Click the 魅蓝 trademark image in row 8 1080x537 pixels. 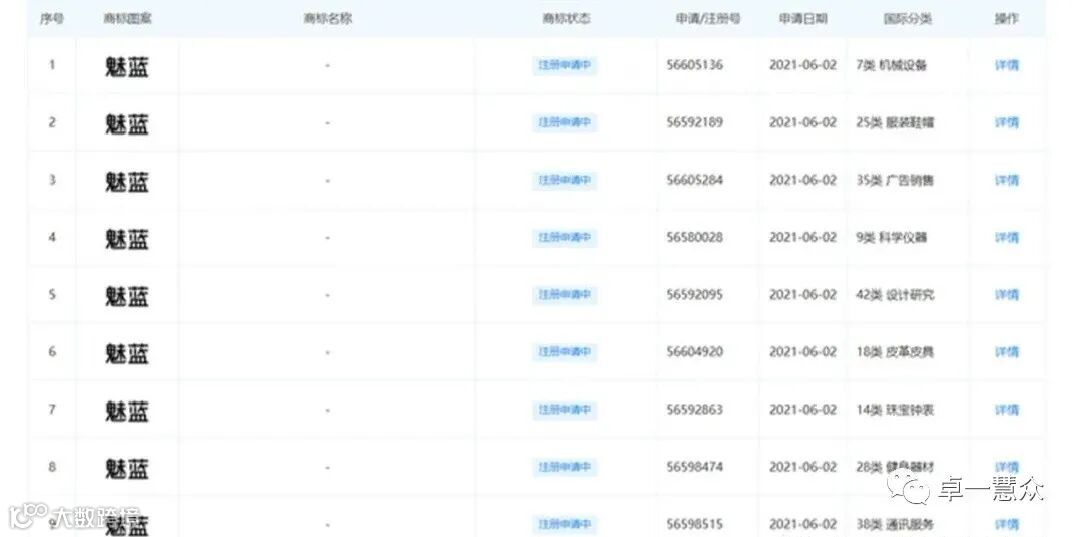pyautogui.click(x=127, y=468)
